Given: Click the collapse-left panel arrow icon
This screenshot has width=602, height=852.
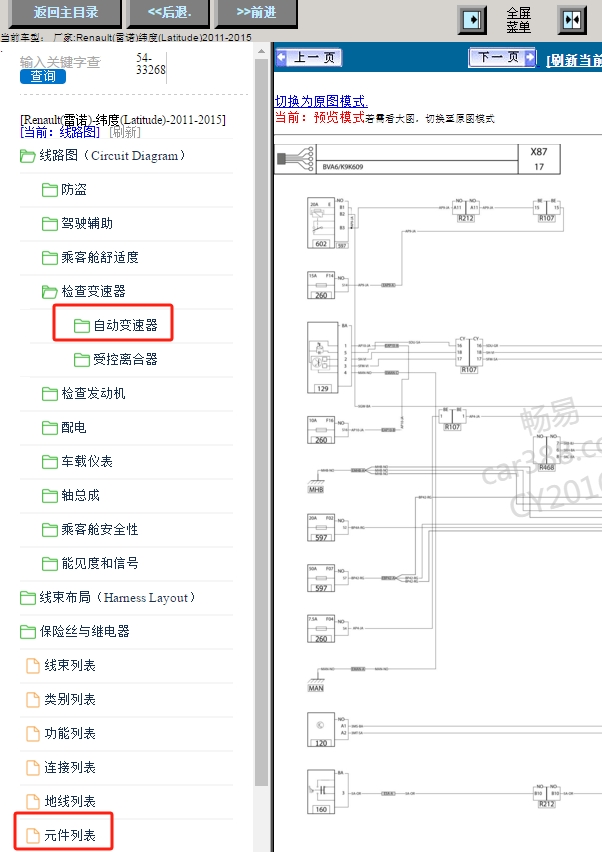Looking at the screenshot, I should coord(472,20).
